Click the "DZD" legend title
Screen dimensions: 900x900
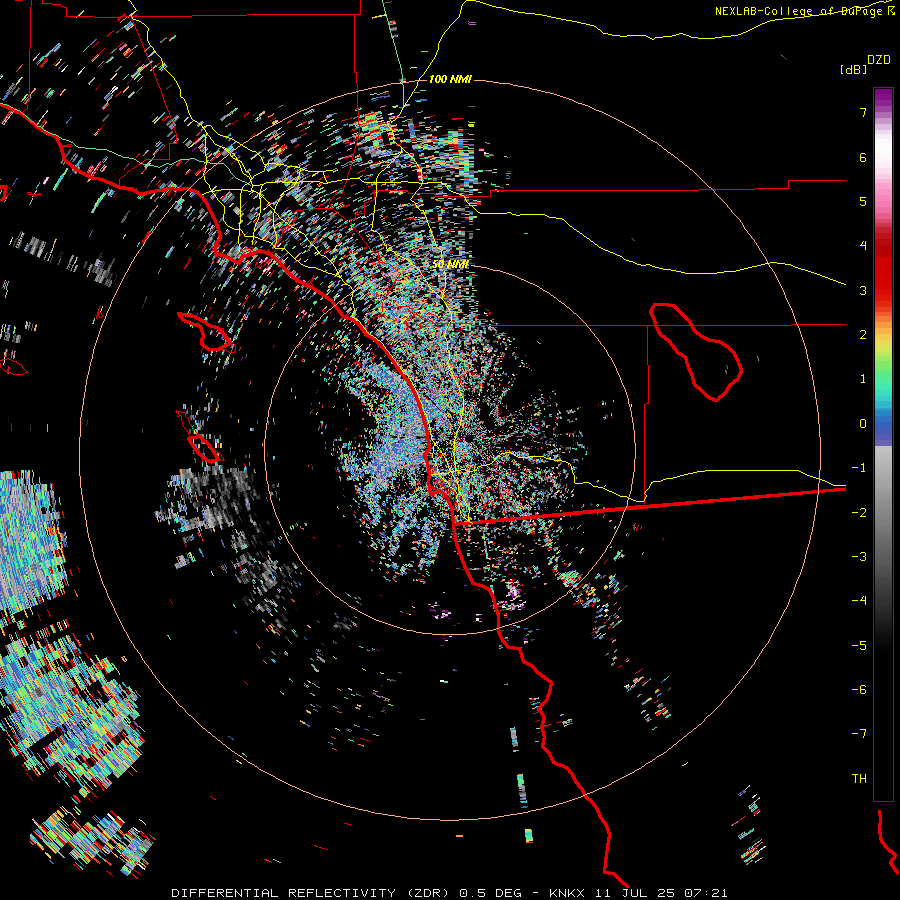pyautogui.click(x=878, y=60)
